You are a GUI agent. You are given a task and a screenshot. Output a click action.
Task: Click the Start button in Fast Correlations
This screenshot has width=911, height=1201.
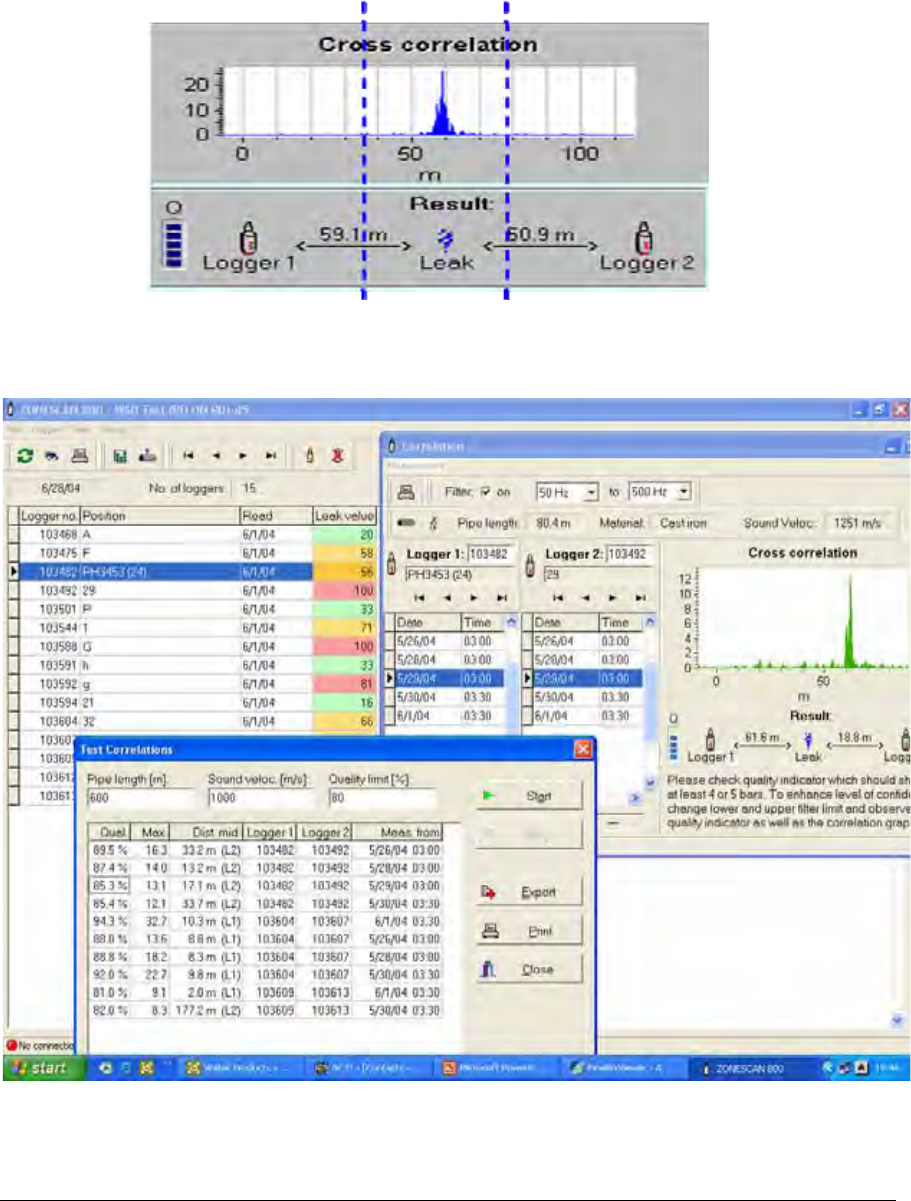528,797
